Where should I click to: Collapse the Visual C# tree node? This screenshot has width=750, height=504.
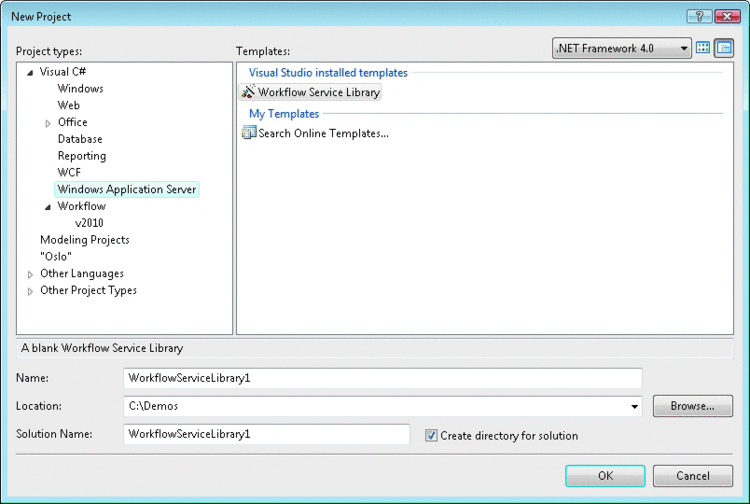[30, 73]
